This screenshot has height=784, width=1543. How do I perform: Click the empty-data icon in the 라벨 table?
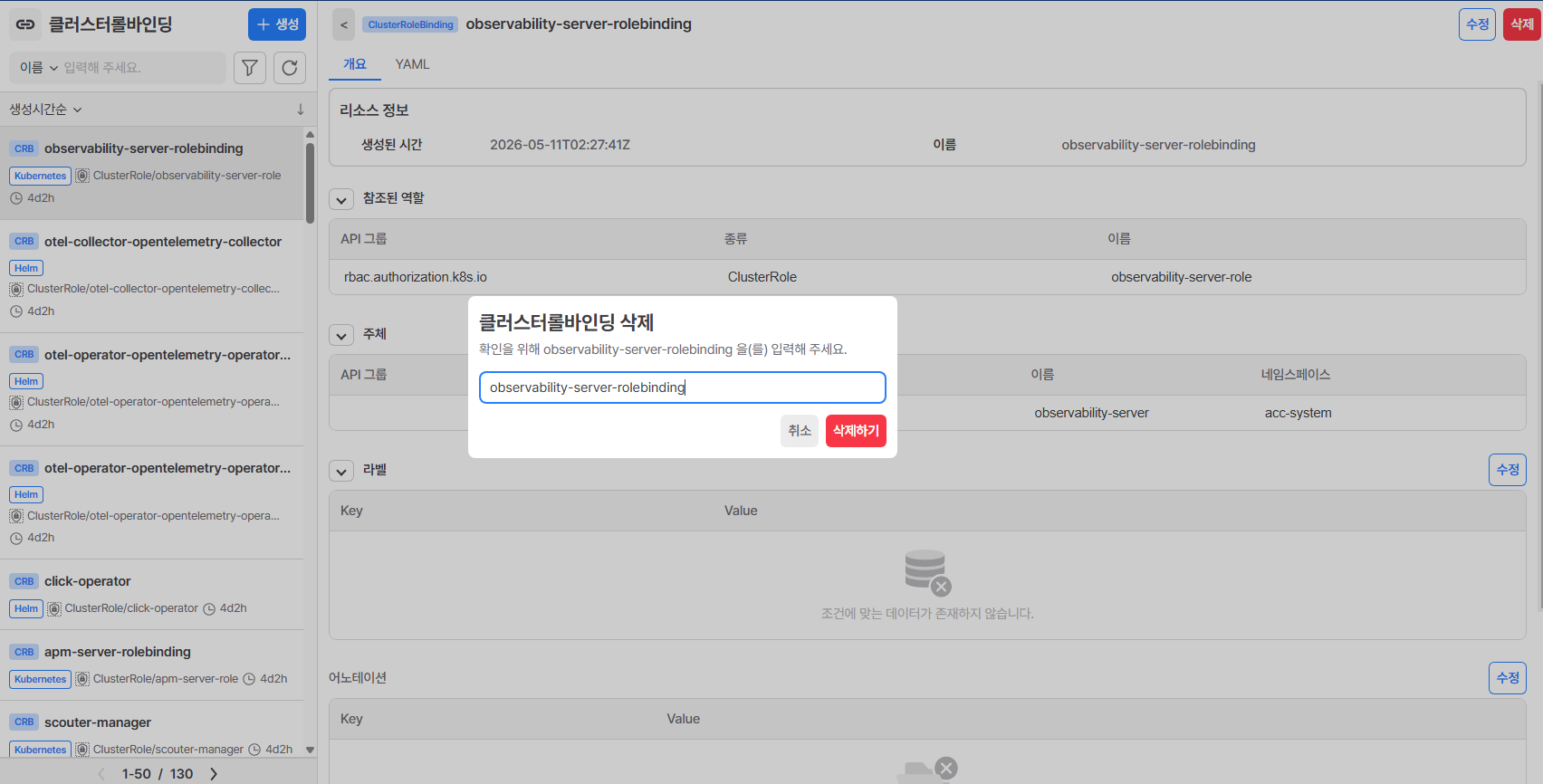927,573
